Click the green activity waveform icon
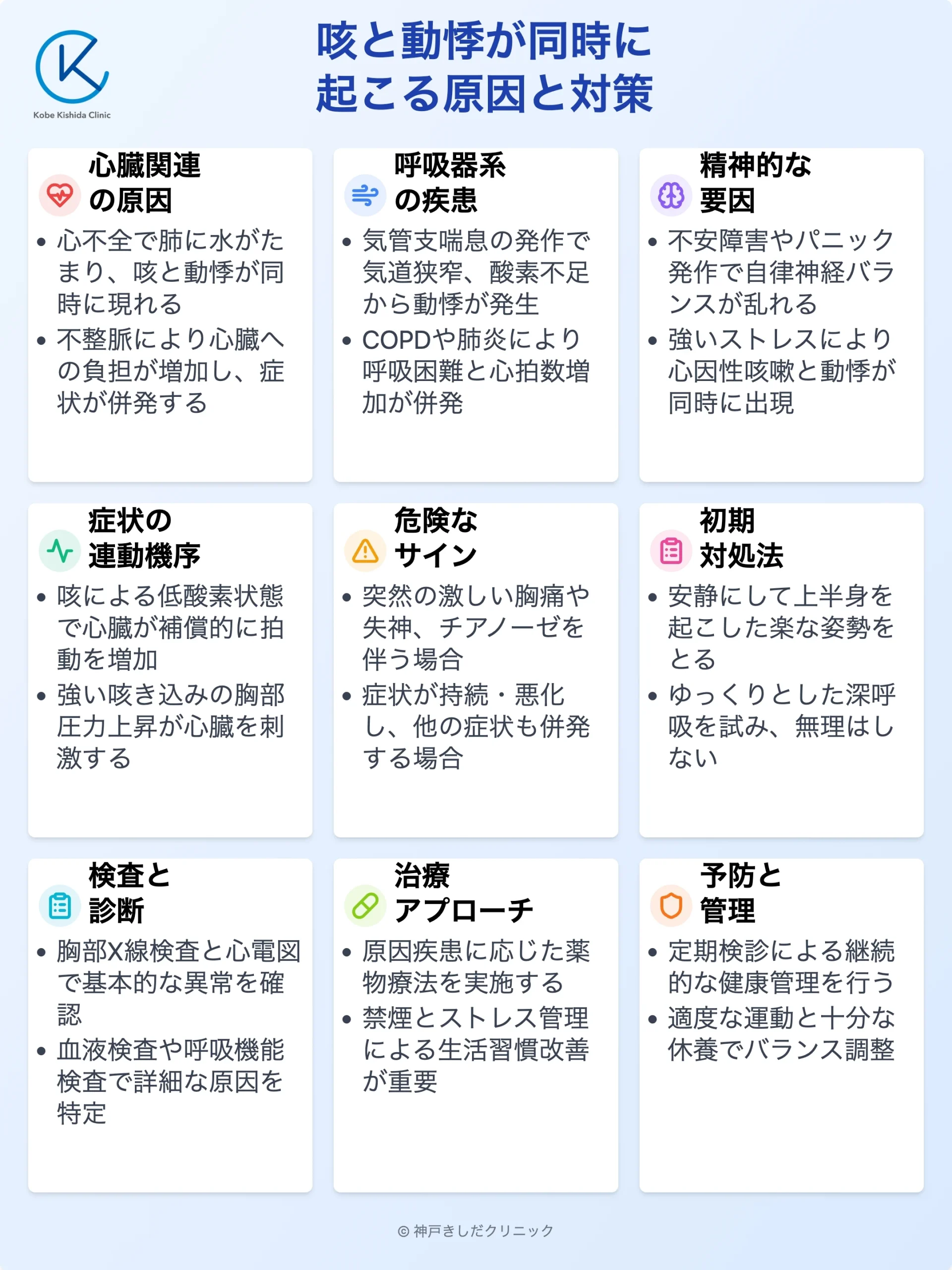The image size is (952, 1270). point(59,551)
